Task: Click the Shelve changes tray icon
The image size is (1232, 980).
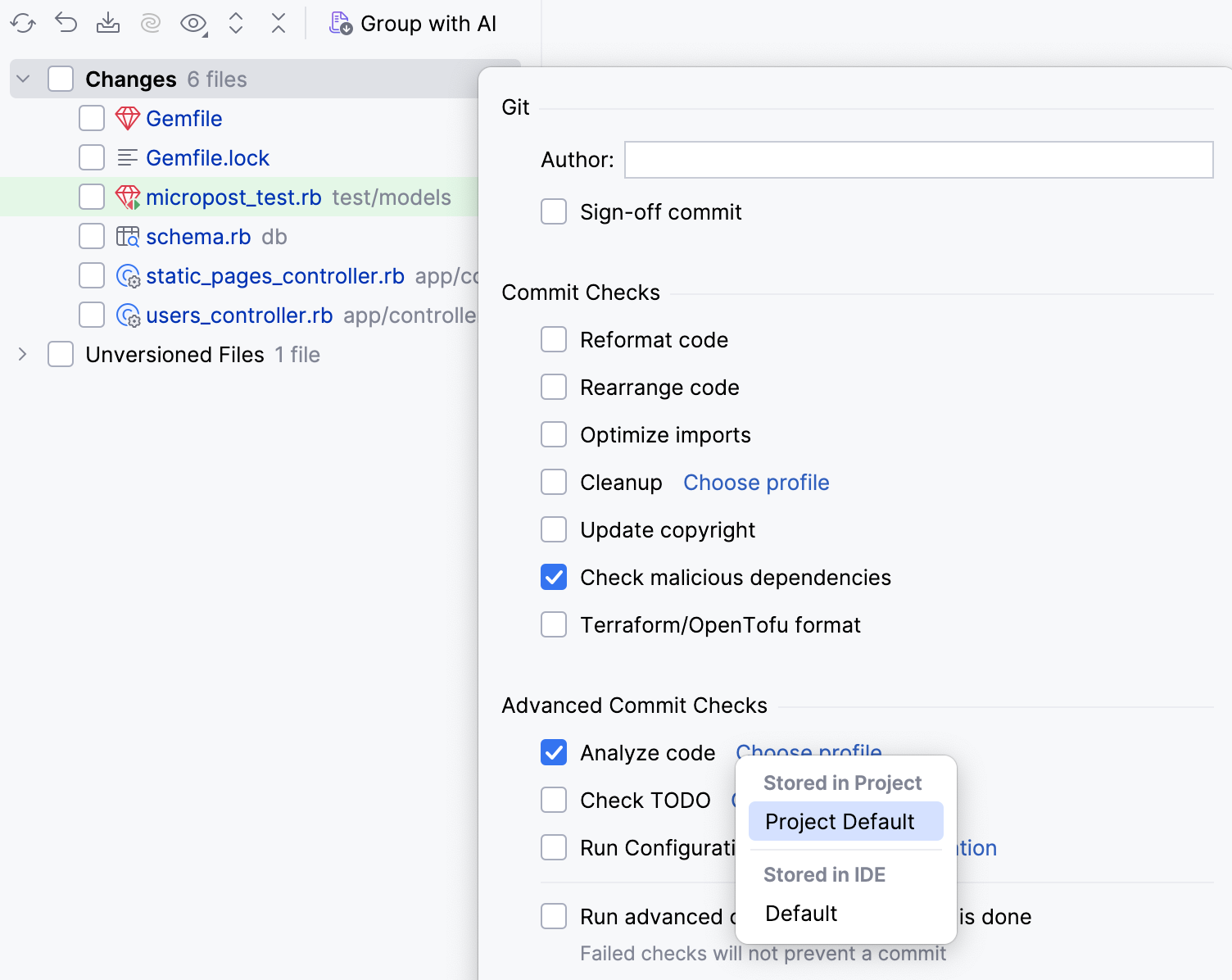Action: (x=108, y=24)
